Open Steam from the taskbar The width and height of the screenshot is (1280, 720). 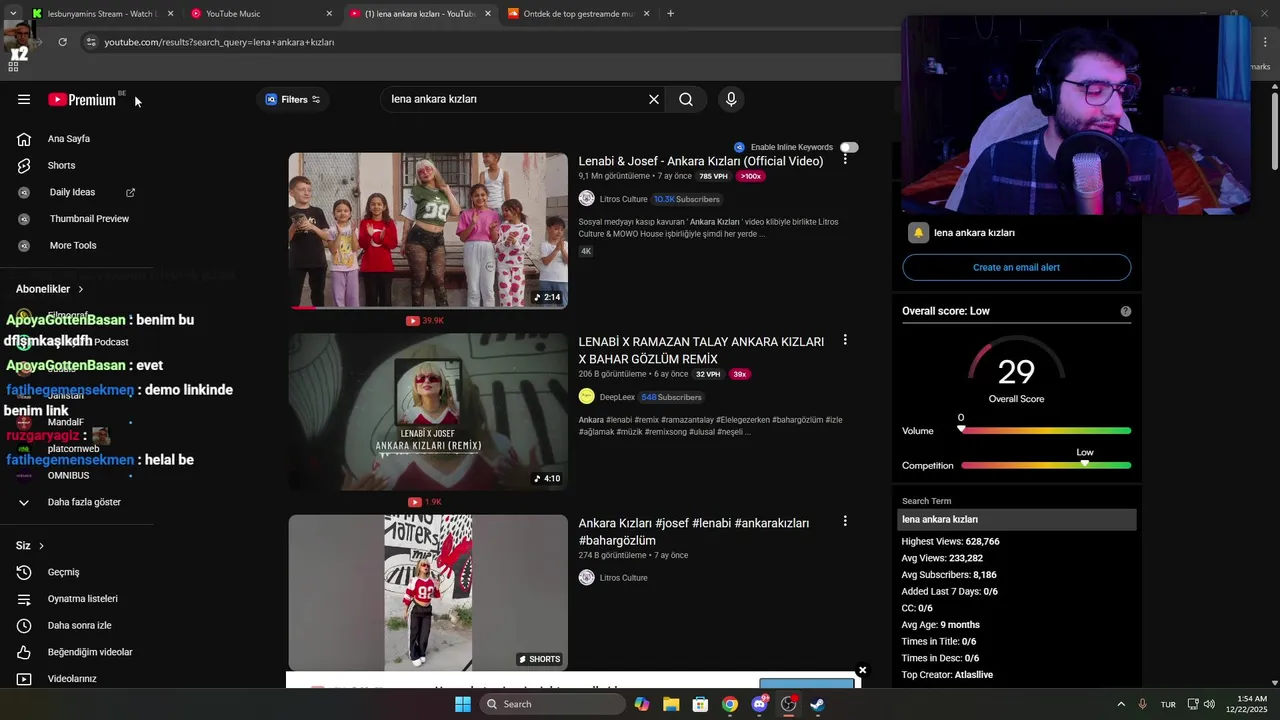(x=817, y=704)
